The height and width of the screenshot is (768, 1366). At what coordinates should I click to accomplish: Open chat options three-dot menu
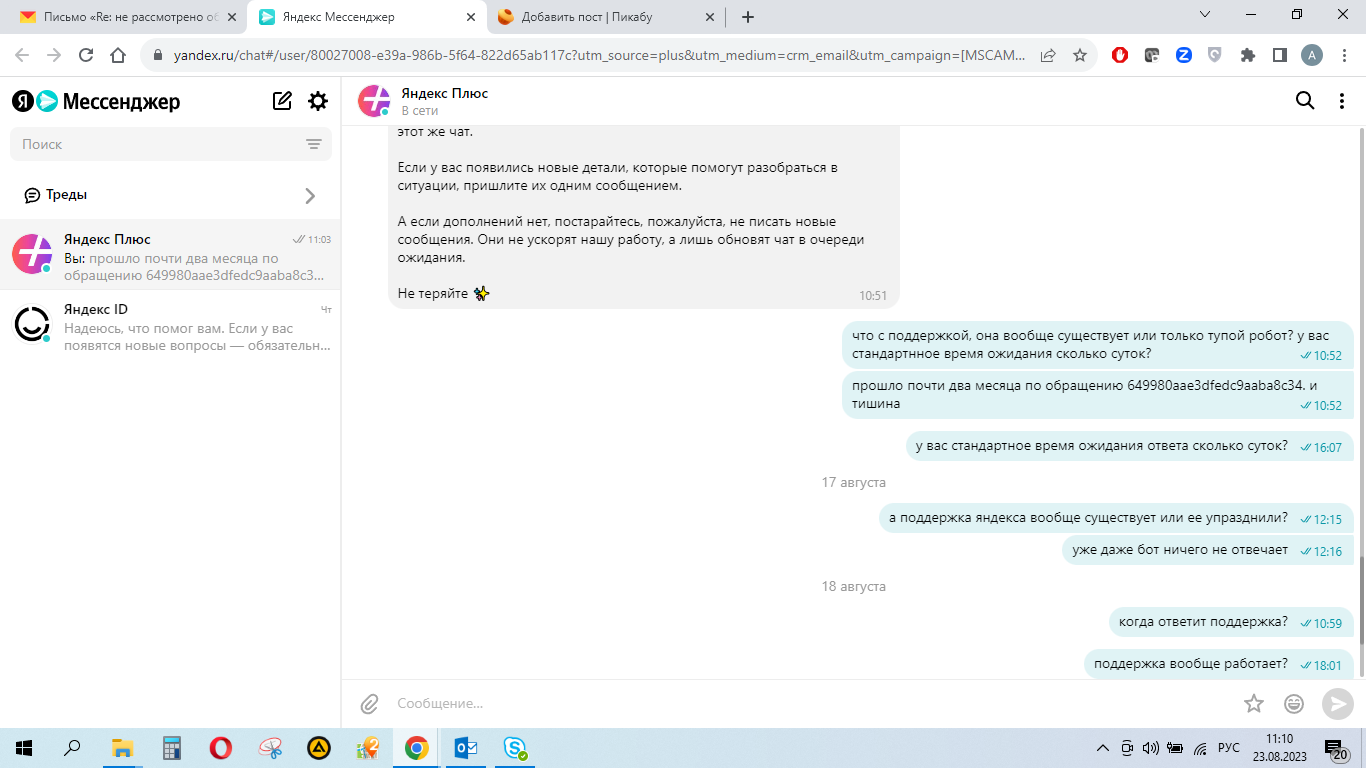pyautogui.click(x=1342, y=101)
